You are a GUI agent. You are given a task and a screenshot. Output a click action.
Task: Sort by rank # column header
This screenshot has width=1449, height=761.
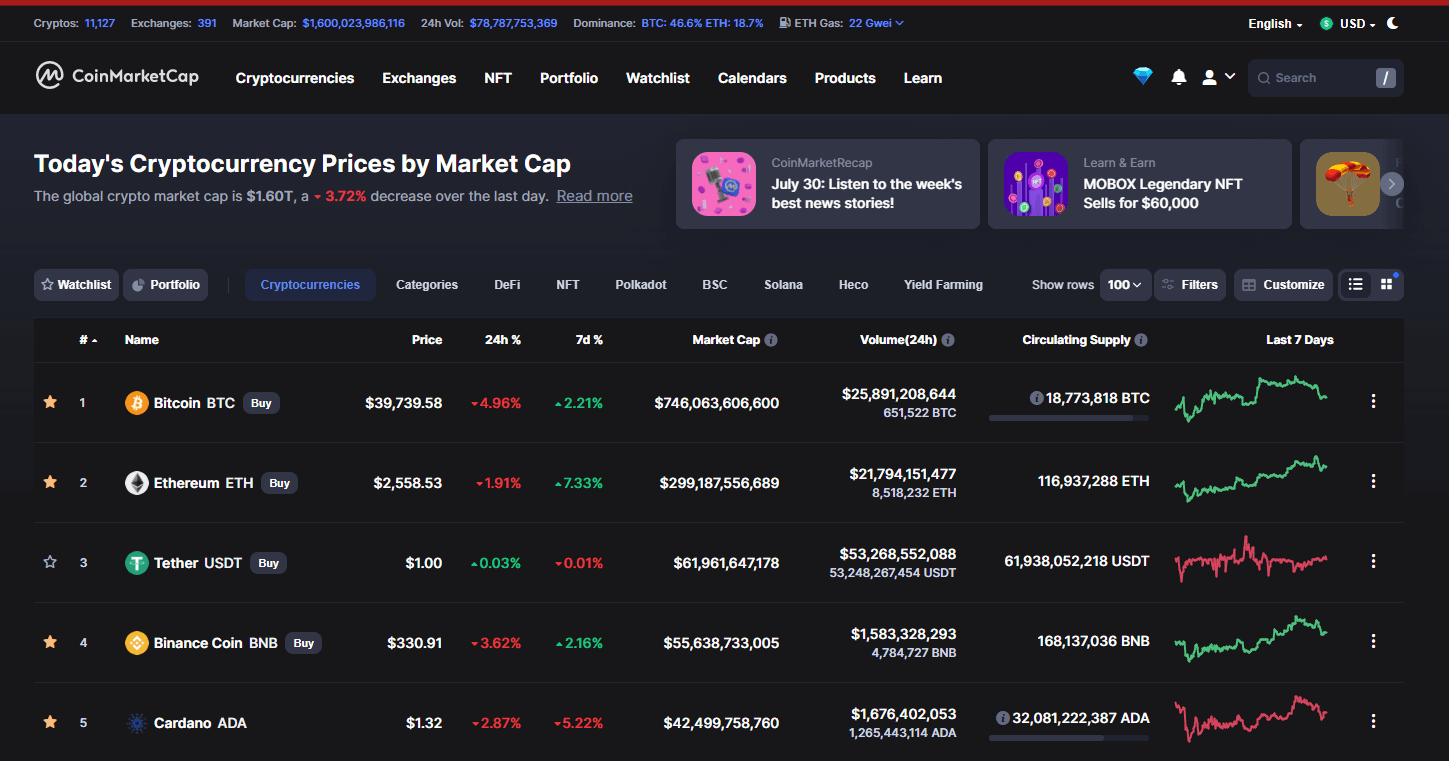88,340
